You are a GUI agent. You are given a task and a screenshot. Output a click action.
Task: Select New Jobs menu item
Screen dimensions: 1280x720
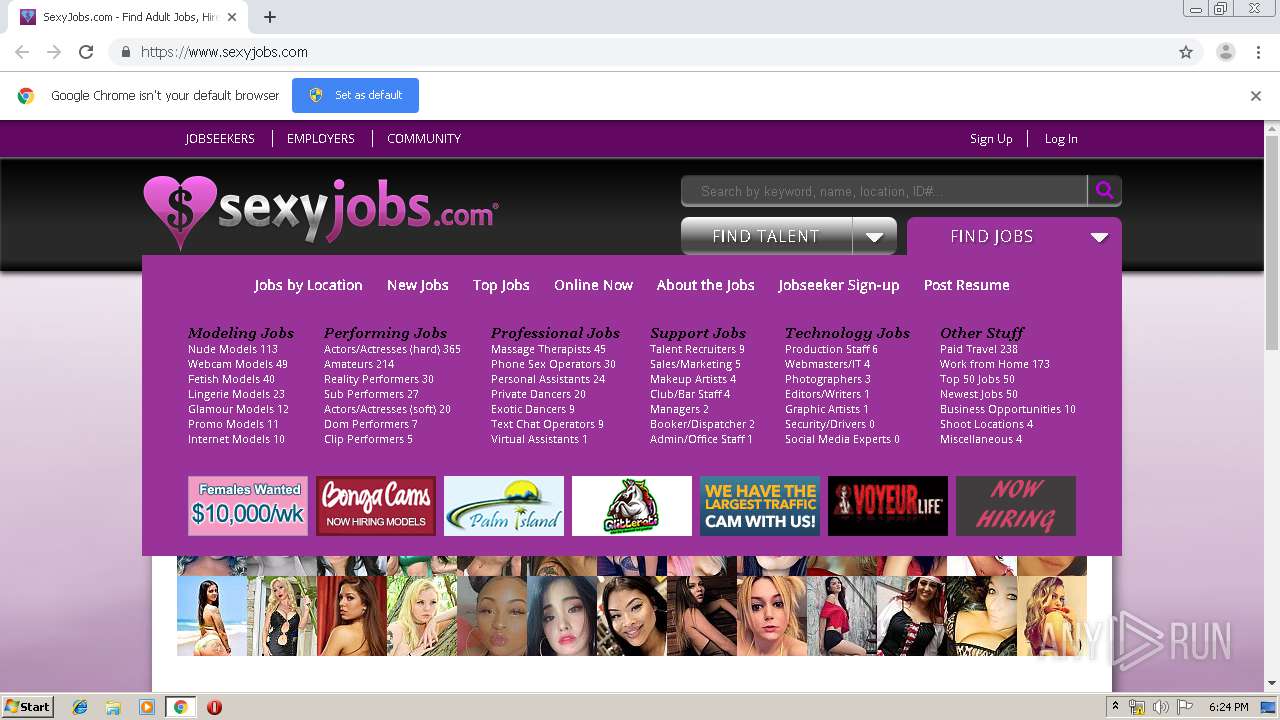418,285
